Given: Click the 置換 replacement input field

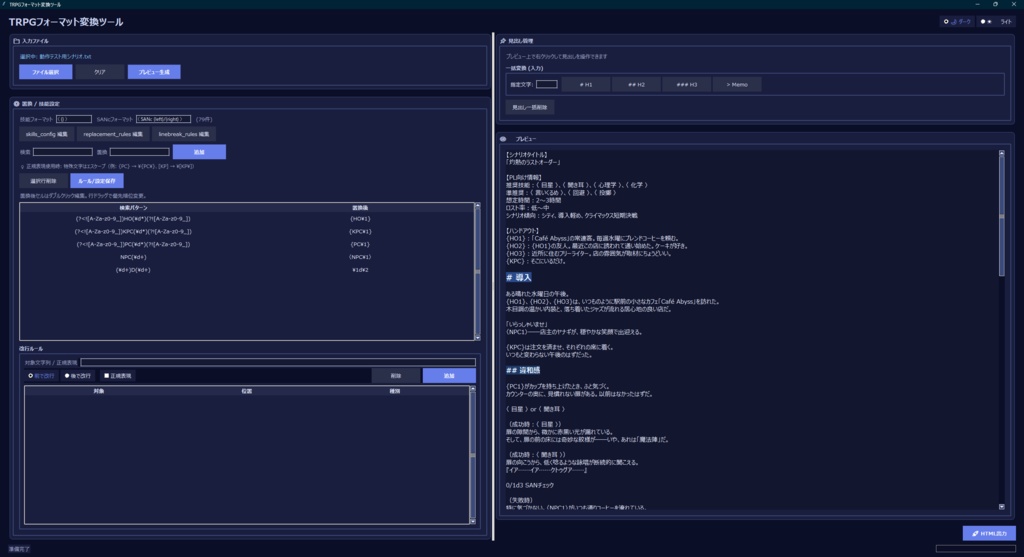Looking at the screenshot, I should pos(139,151).
